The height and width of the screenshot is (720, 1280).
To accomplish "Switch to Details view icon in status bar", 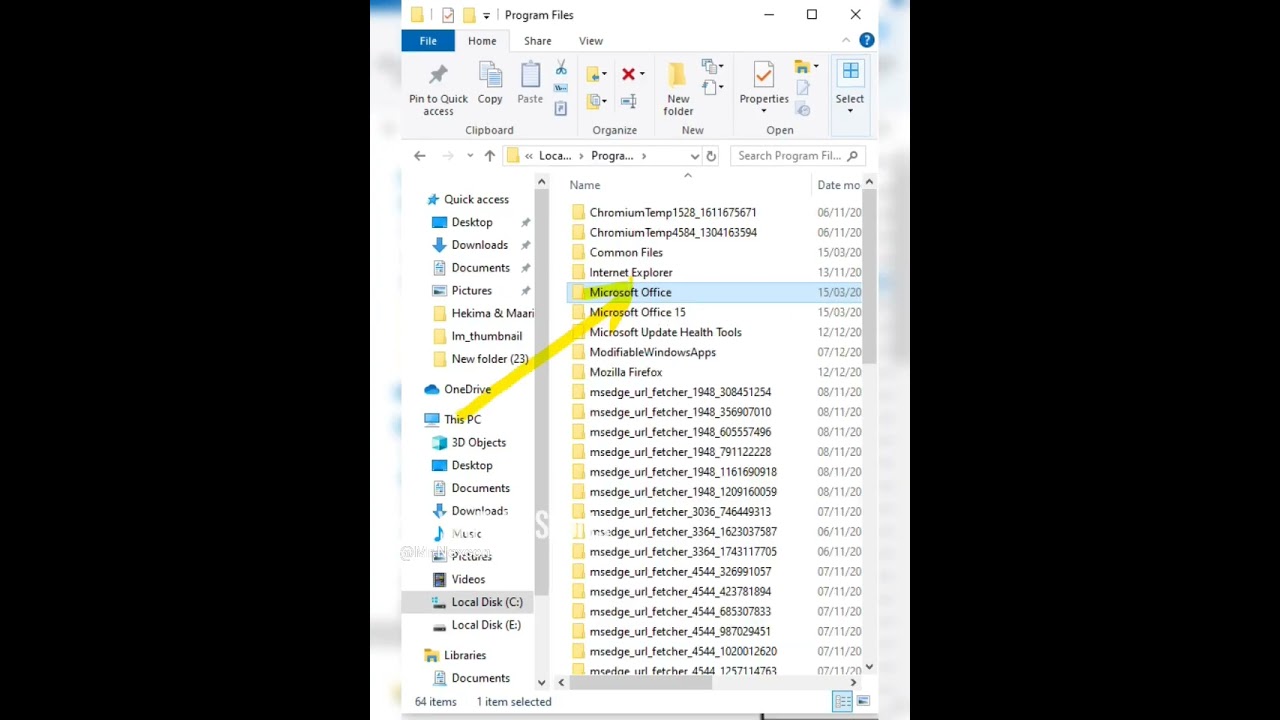I will [842, 701].
